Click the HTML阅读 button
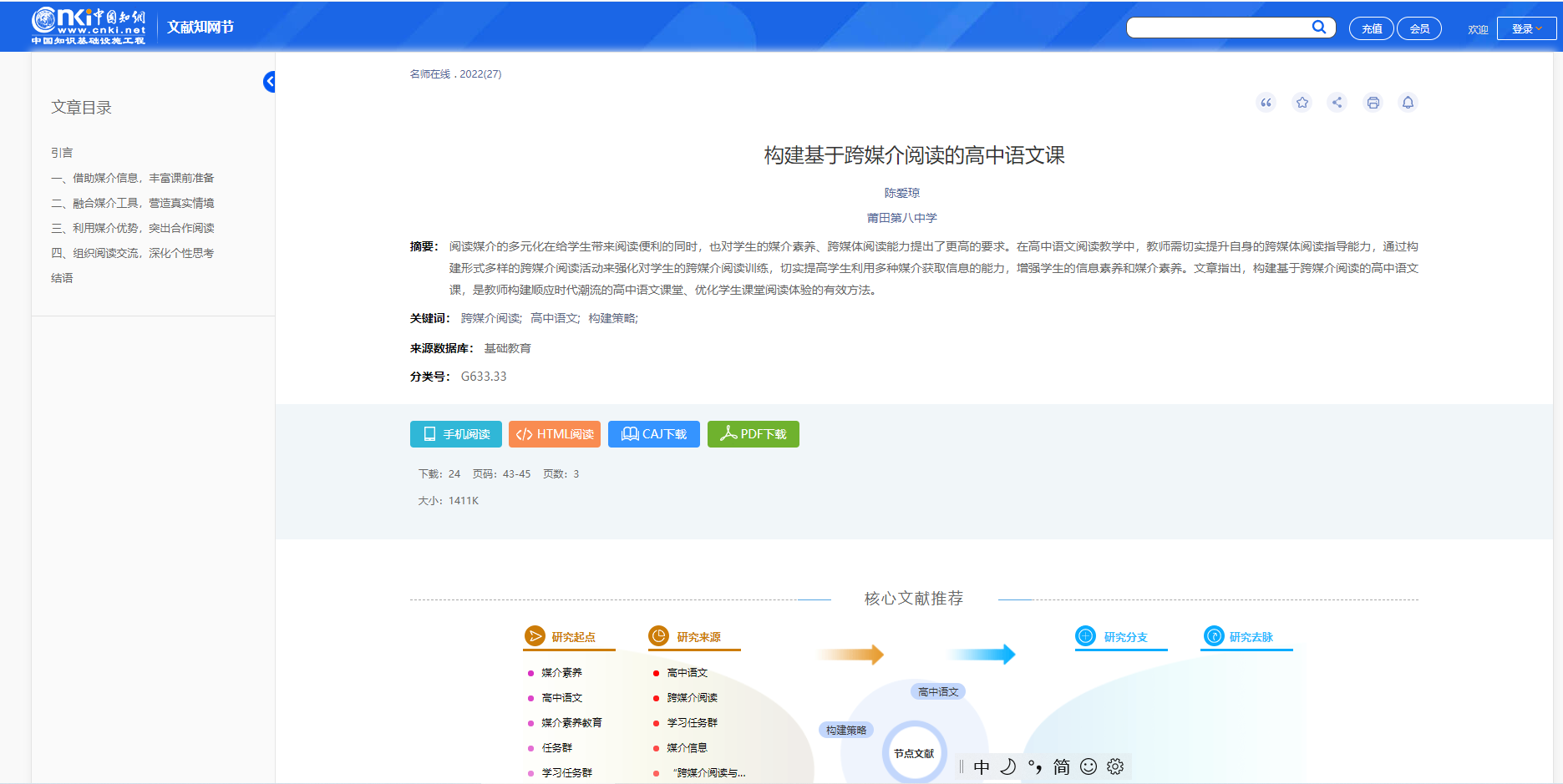 click(555, 434)
